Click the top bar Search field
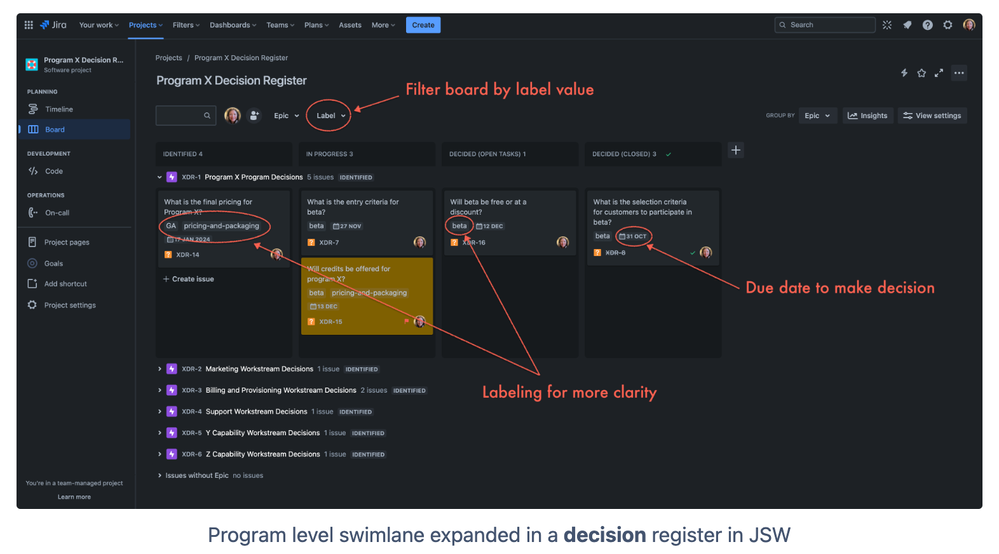999x554 pixels. pyautogui.click(x=824, y=25)
